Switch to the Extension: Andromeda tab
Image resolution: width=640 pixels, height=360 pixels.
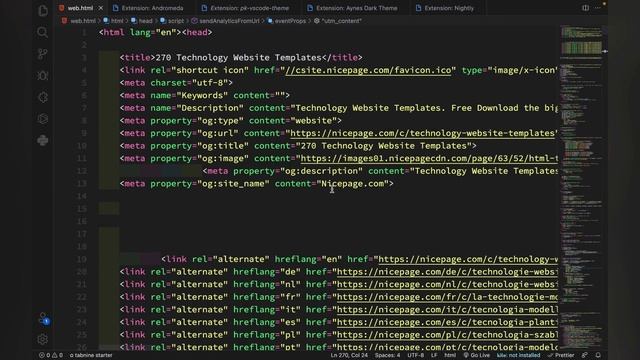(148, 8)
